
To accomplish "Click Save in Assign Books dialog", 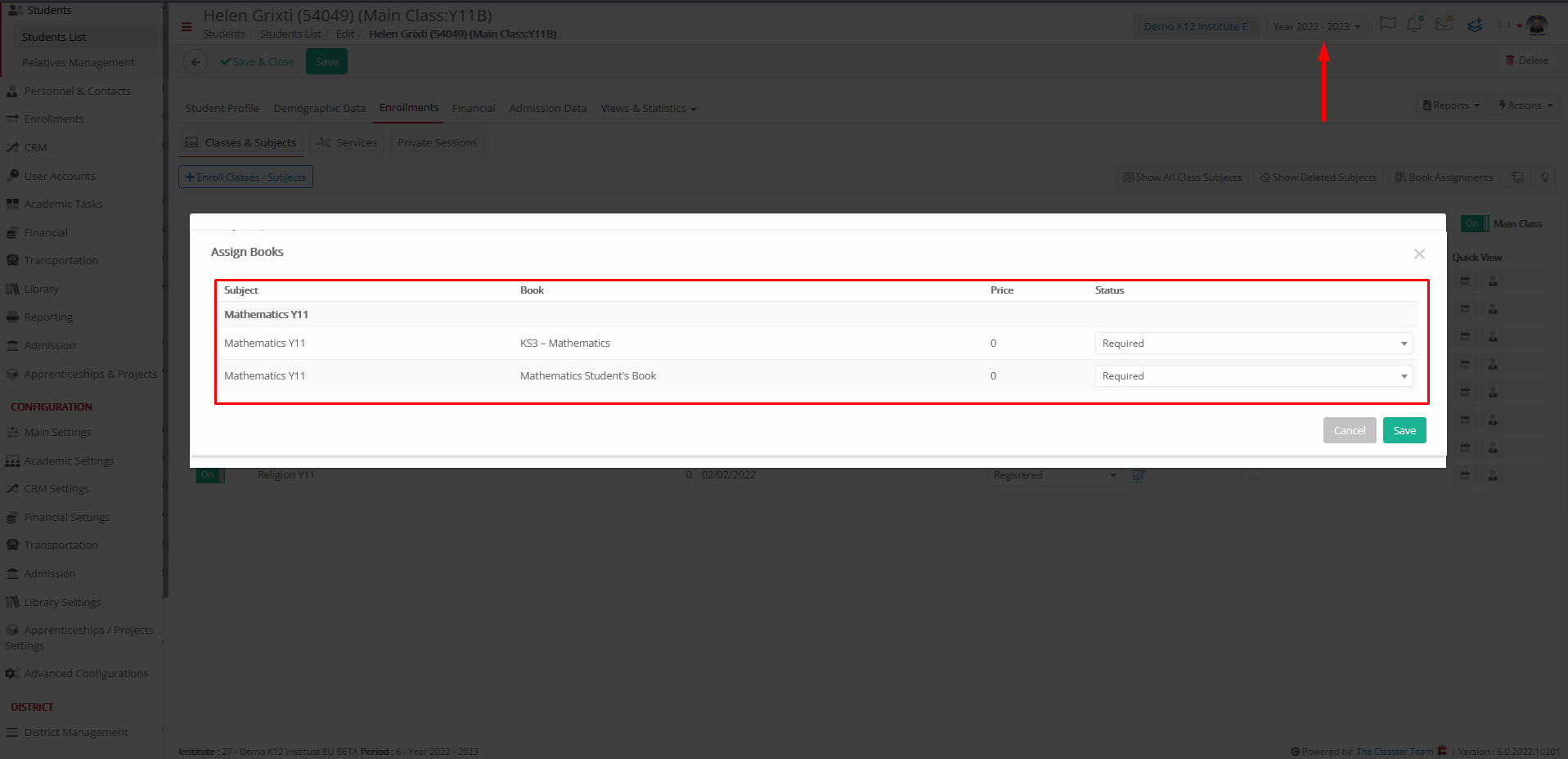I will click(1404, 430).
